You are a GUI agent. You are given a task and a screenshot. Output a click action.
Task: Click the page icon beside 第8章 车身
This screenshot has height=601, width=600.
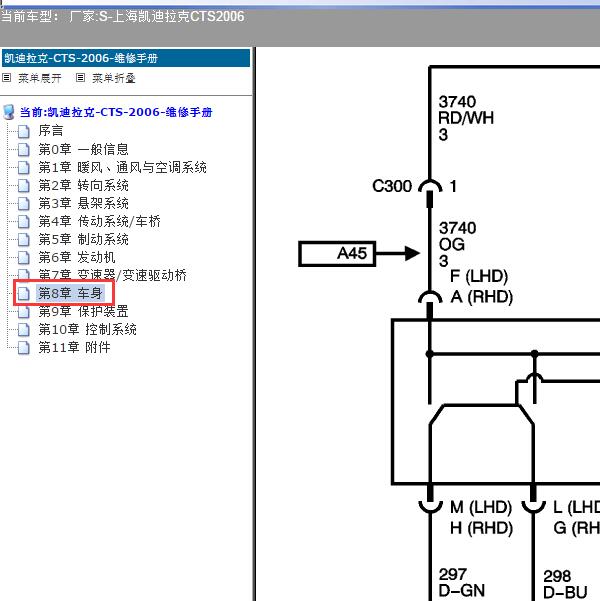pos(24,294)
